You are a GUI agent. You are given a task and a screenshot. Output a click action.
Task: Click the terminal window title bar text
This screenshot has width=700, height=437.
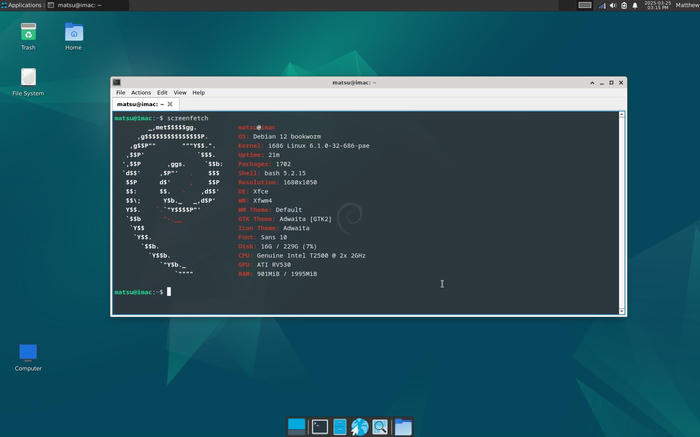click(x=354, y=83)
